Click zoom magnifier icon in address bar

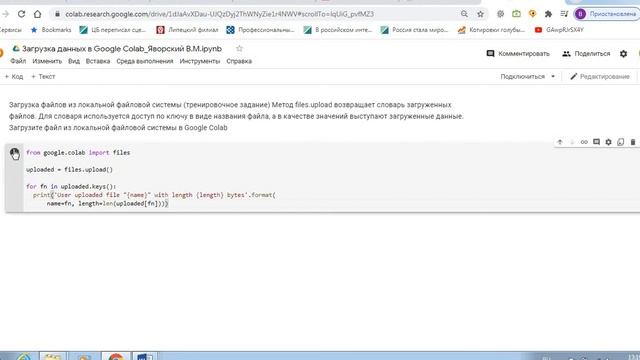click(464, 14)
